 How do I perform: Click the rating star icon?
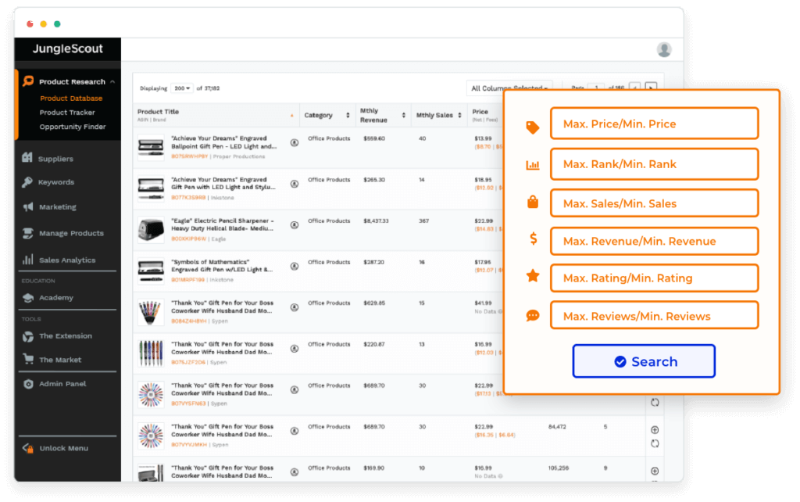tap(533, 276)
